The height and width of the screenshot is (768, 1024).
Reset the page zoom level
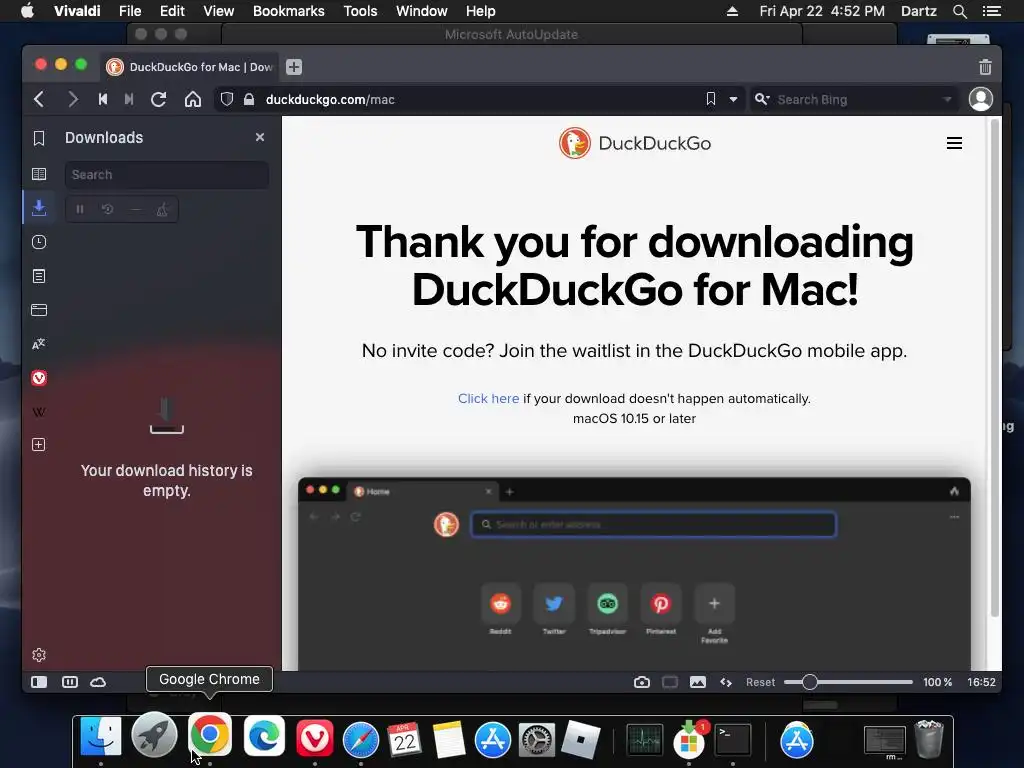coord(760,682)
